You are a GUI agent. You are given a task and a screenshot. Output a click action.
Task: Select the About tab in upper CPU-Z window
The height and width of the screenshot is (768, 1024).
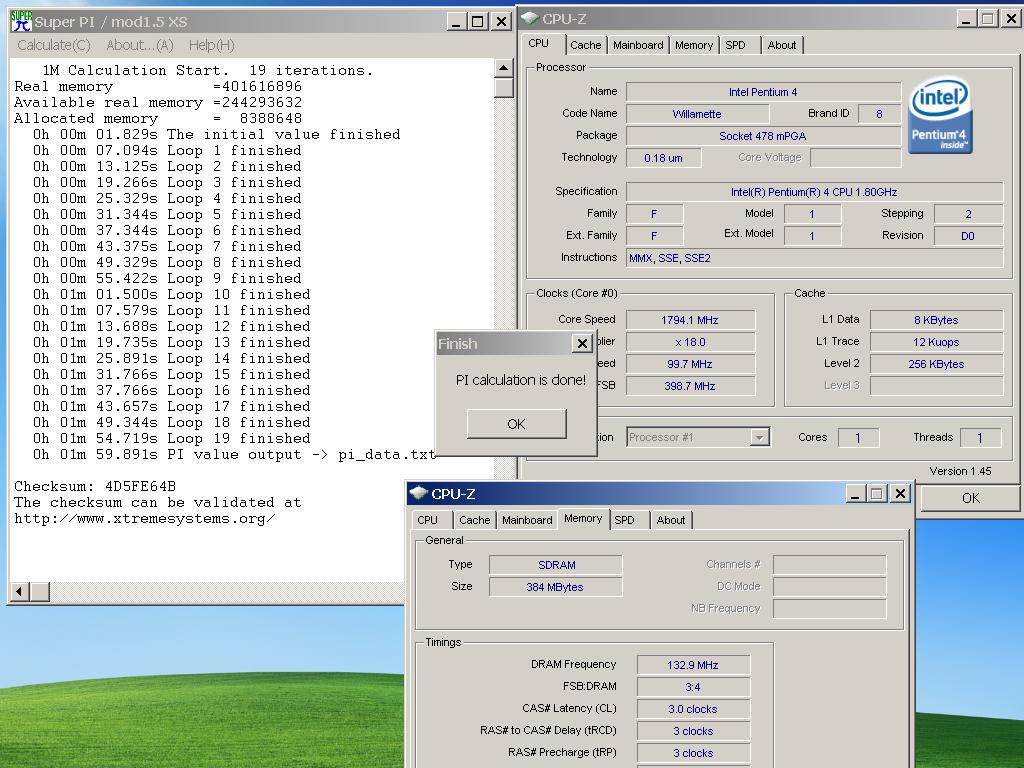[x=782, y=45]
